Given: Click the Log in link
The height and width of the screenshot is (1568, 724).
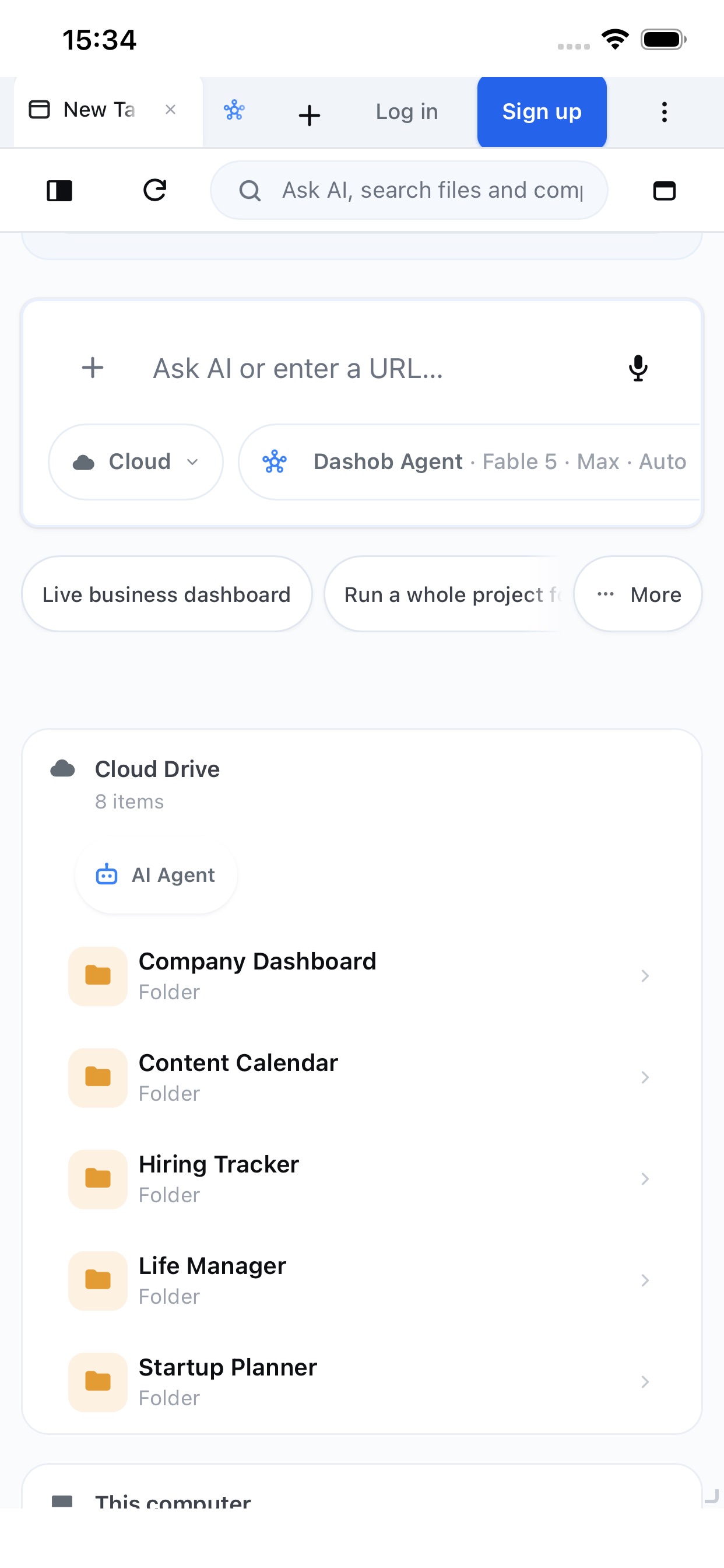Looking at the screenshot, I should tap(406, 112).
